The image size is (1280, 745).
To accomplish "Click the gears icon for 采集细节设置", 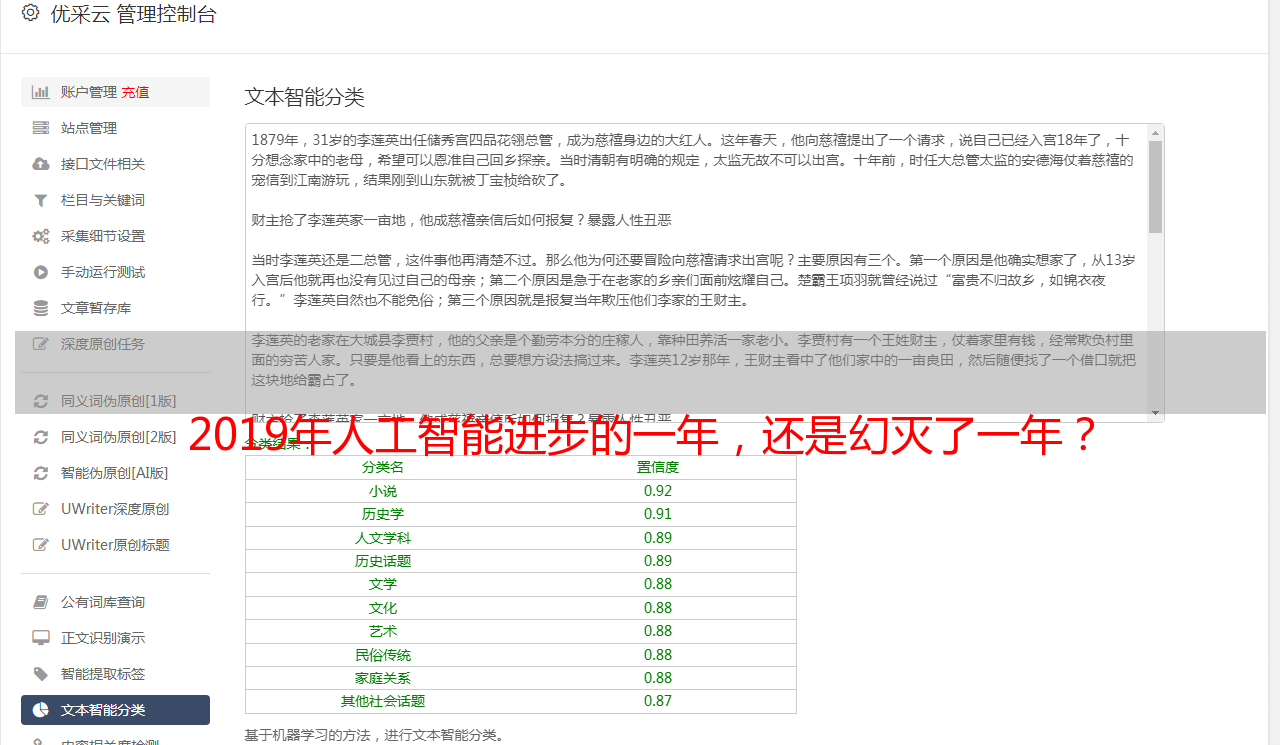I will point(41,236).
